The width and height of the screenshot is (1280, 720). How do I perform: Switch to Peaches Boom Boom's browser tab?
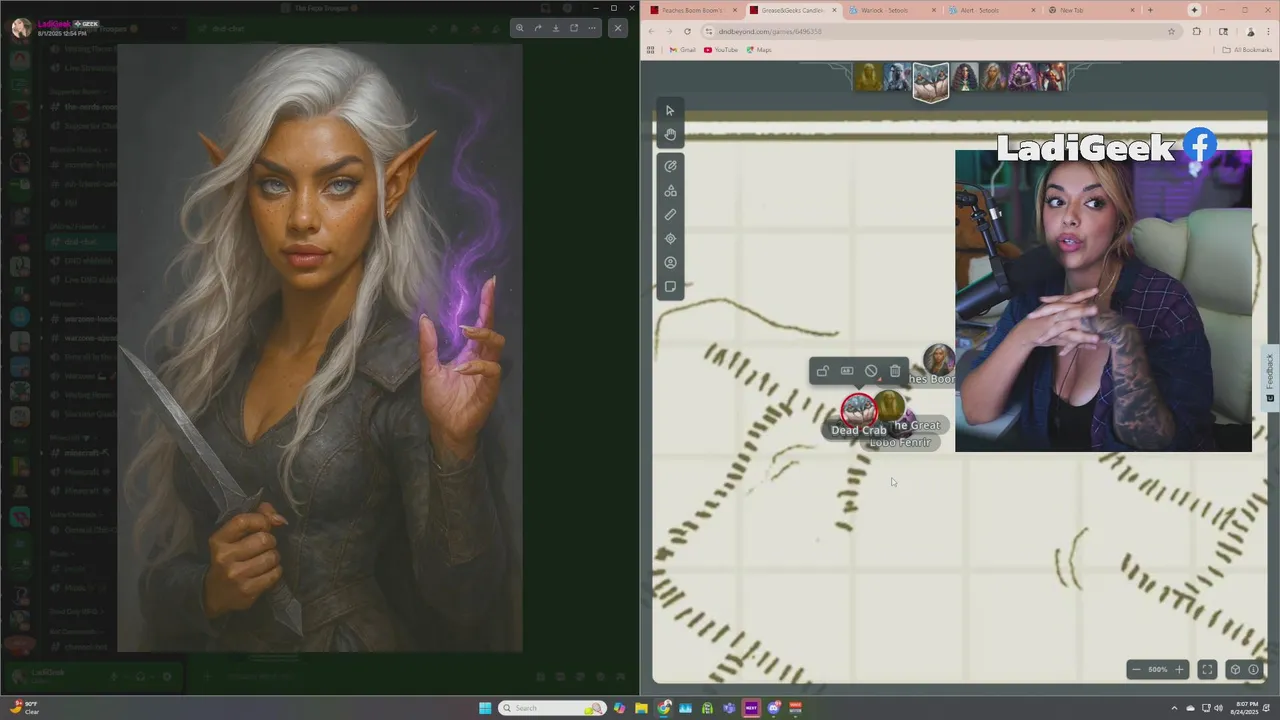coord(691,10)
